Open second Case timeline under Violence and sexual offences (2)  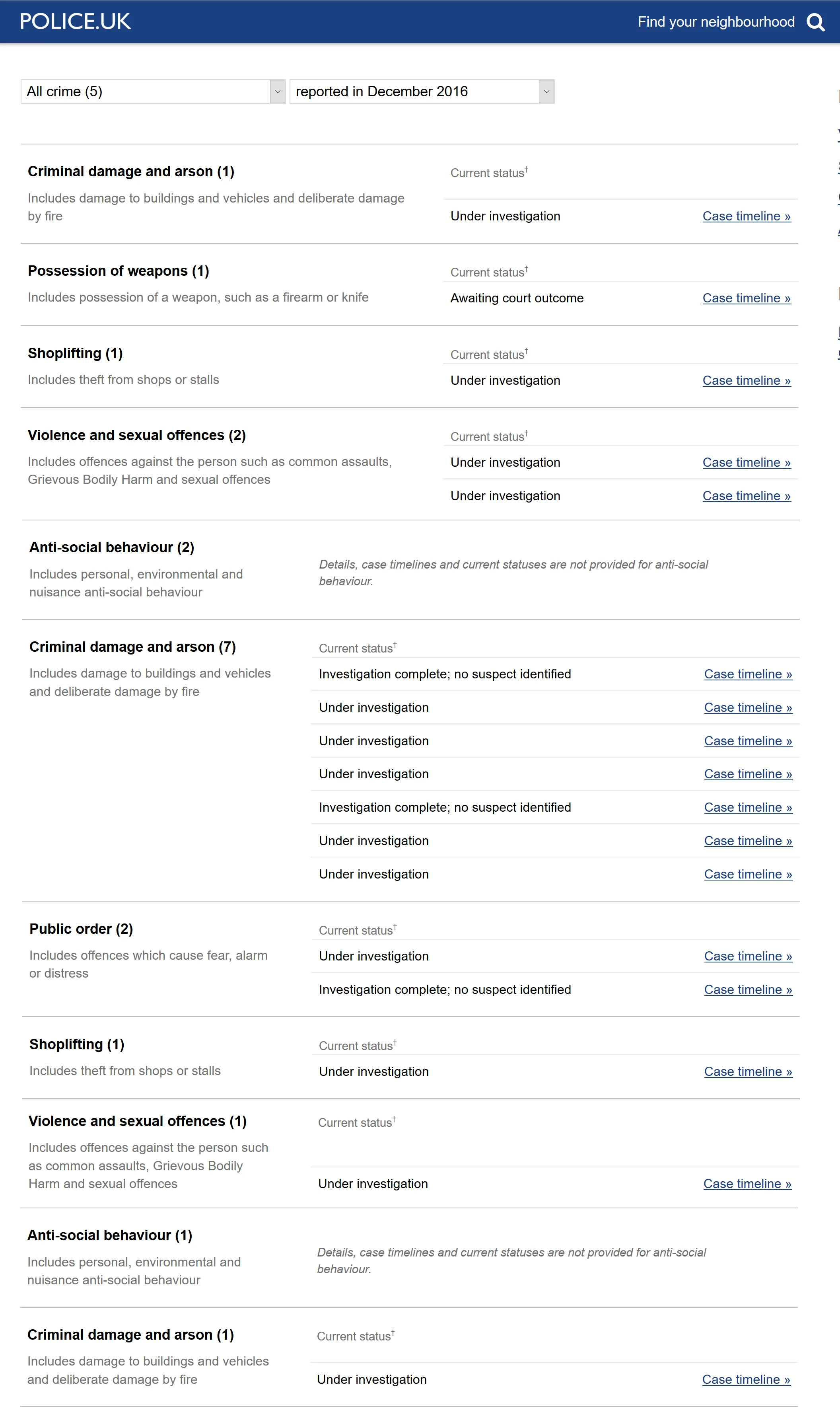click(x=747, y=496)
